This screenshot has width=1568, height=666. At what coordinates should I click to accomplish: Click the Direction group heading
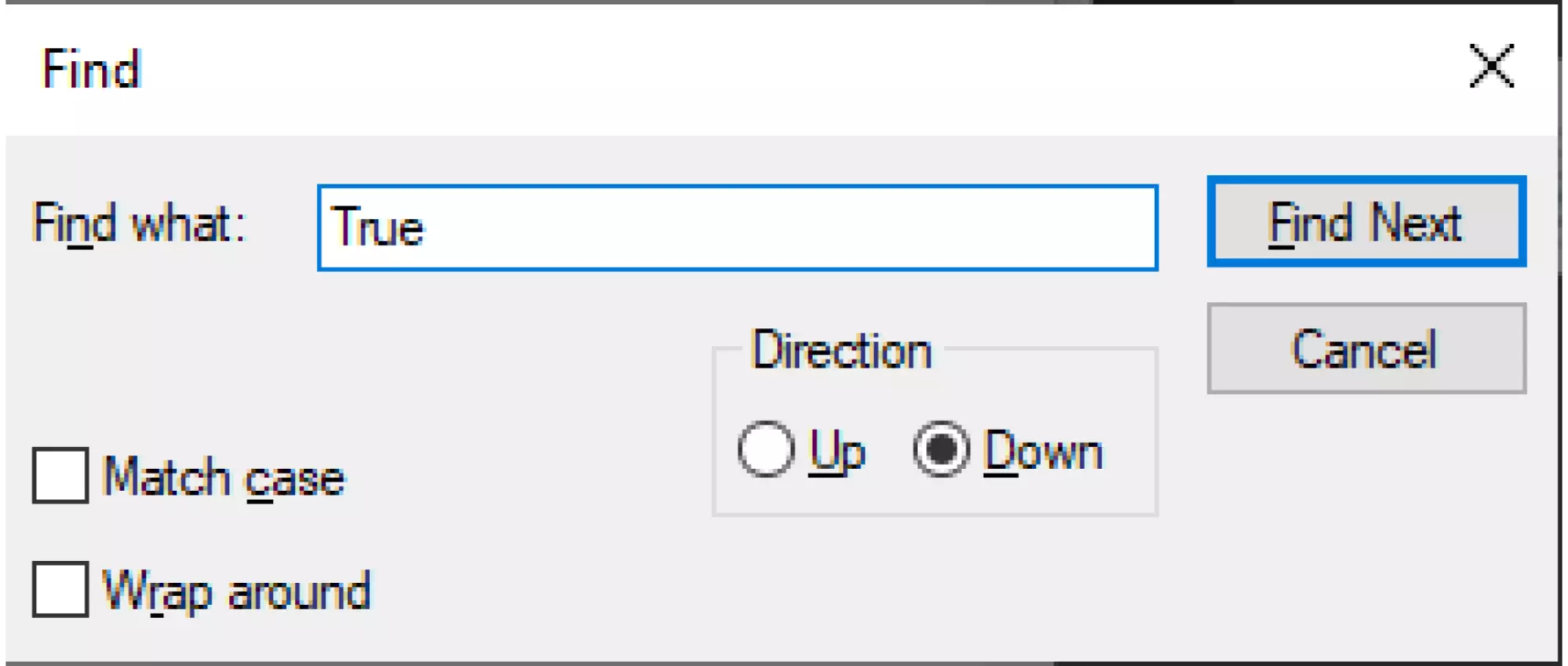841,350
